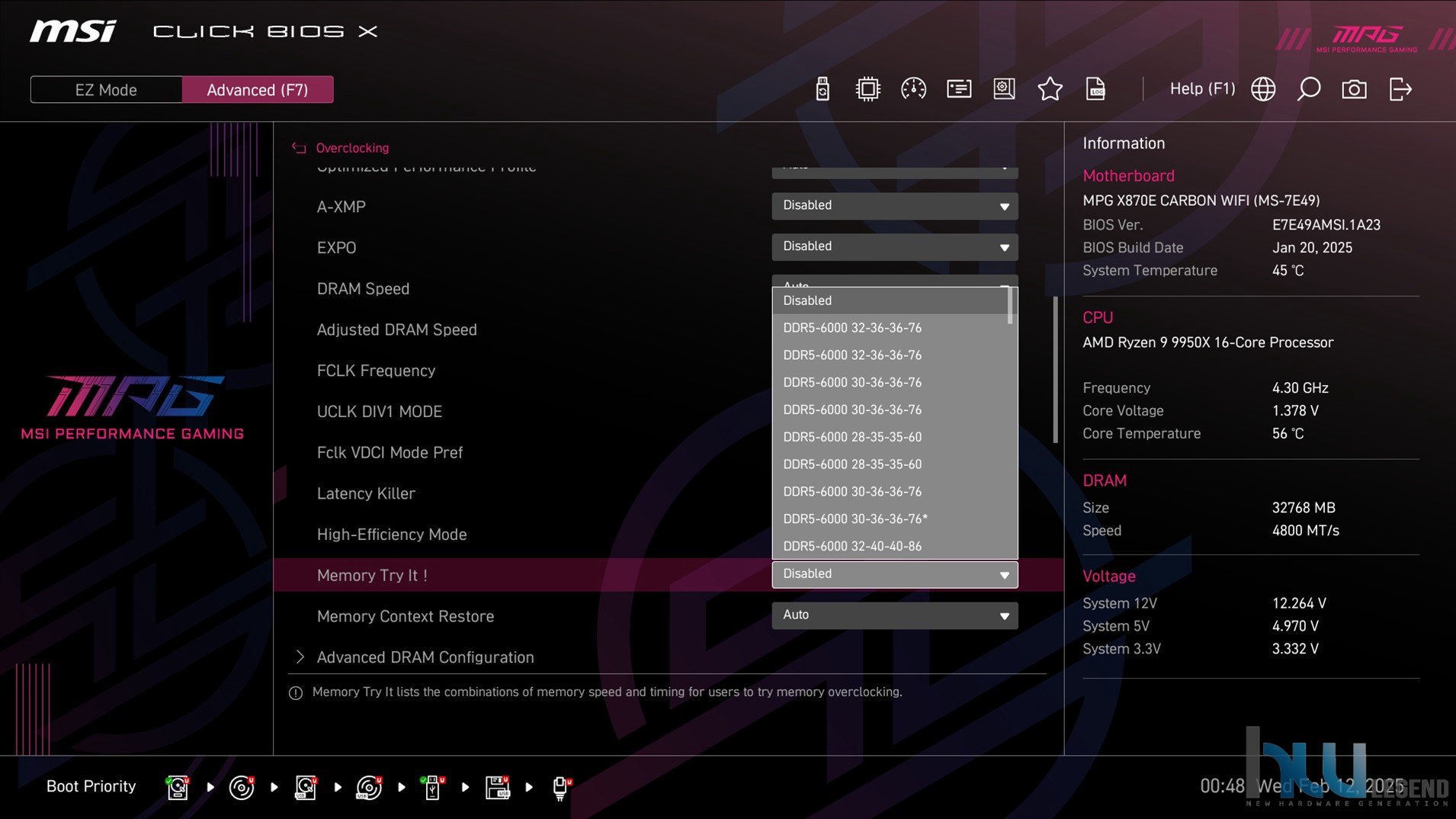This screenshot has height=819, width=1456.
Task: Open the search magnifier icon
Action: coord(1309,89)
